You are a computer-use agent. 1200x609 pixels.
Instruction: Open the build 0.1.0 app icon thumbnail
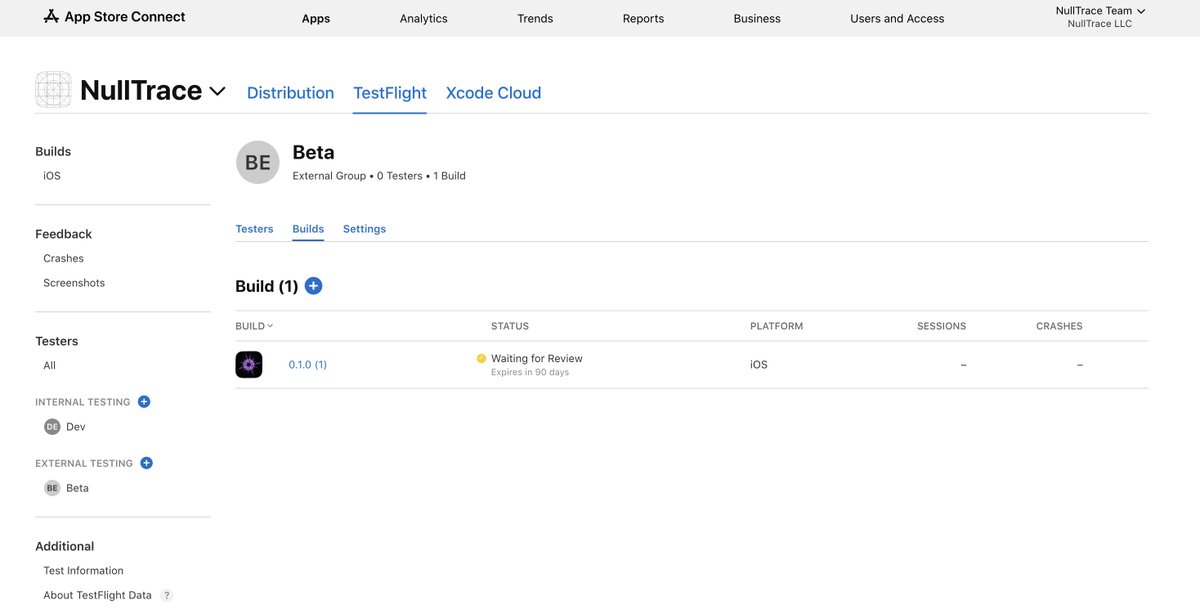point(249,365)
